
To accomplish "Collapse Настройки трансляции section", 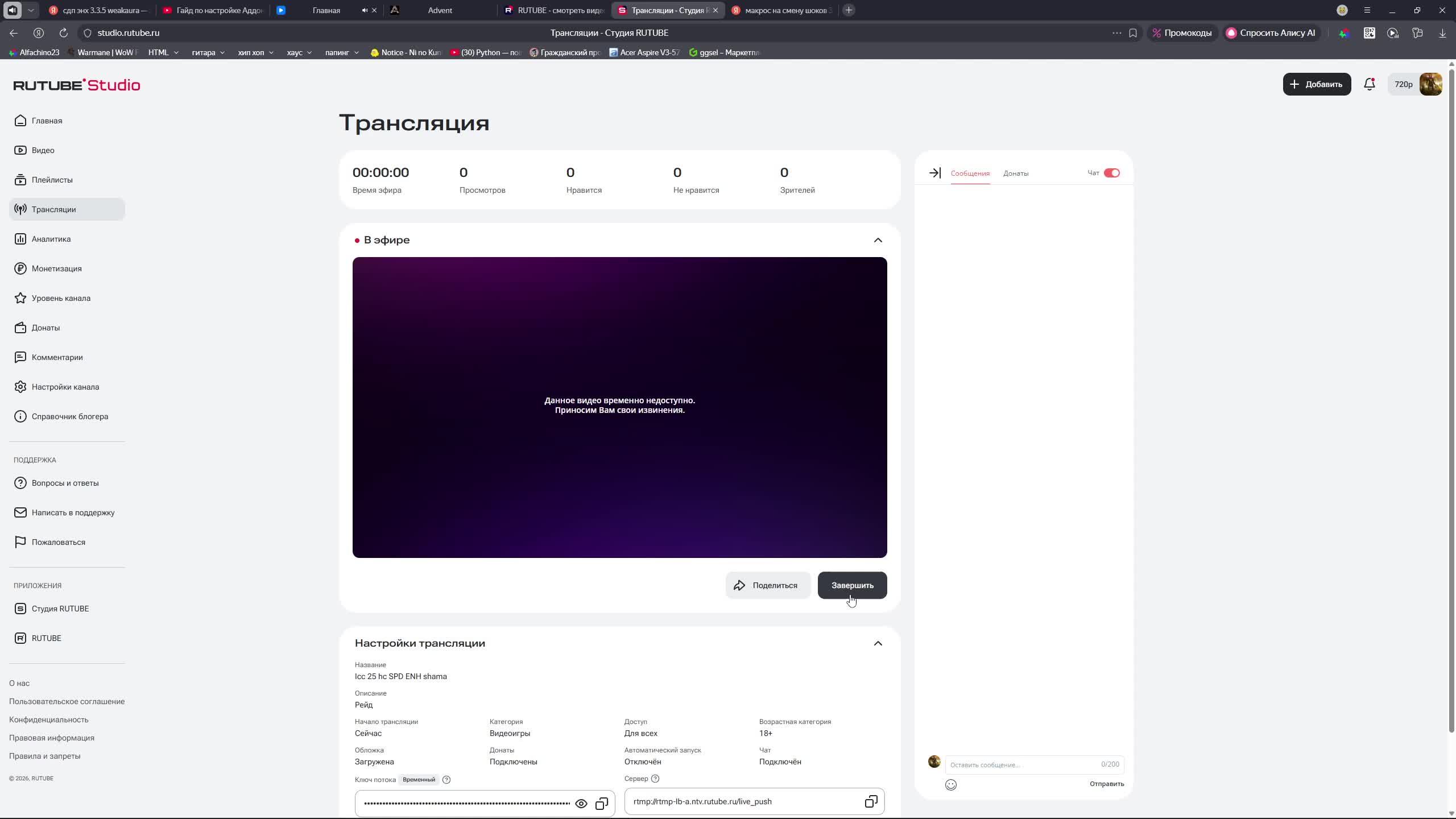I will pyautogui.click(x=878, y=643).
